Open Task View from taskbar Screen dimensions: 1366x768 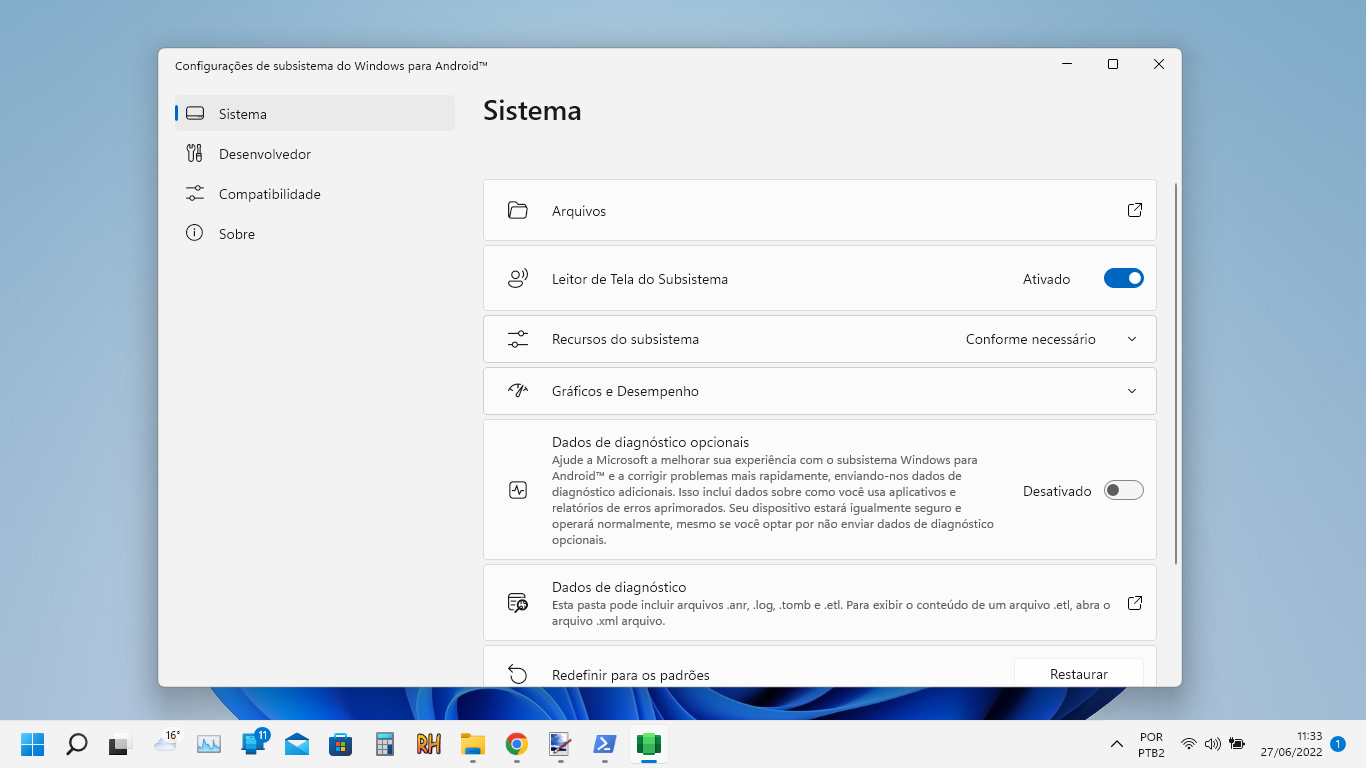[121, 744]
